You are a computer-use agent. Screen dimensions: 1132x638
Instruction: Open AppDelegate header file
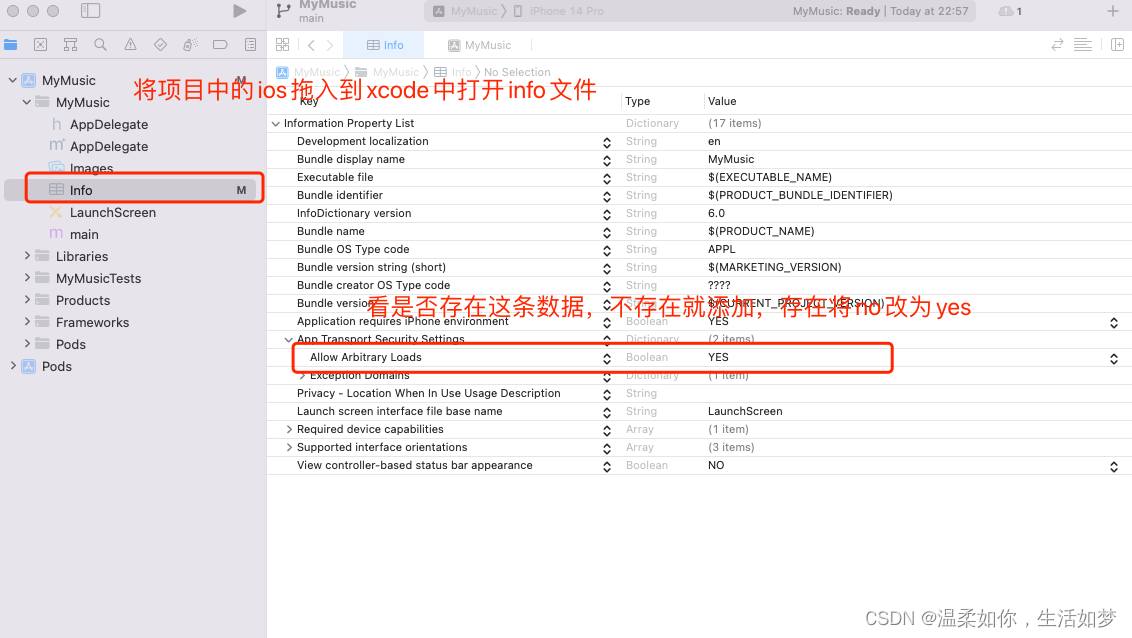[108, 124]
